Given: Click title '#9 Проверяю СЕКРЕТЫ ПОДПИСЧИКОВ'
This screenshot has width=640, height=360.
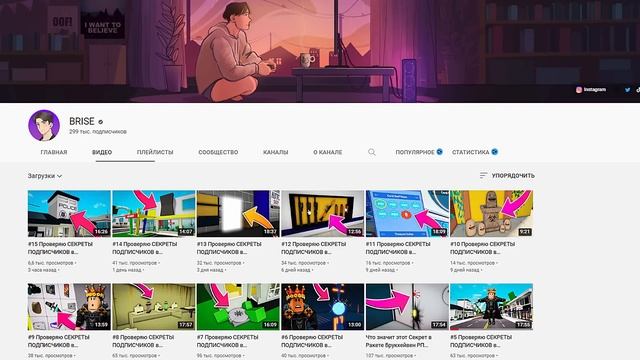Looking at the screenshot, I should [59, 341].
